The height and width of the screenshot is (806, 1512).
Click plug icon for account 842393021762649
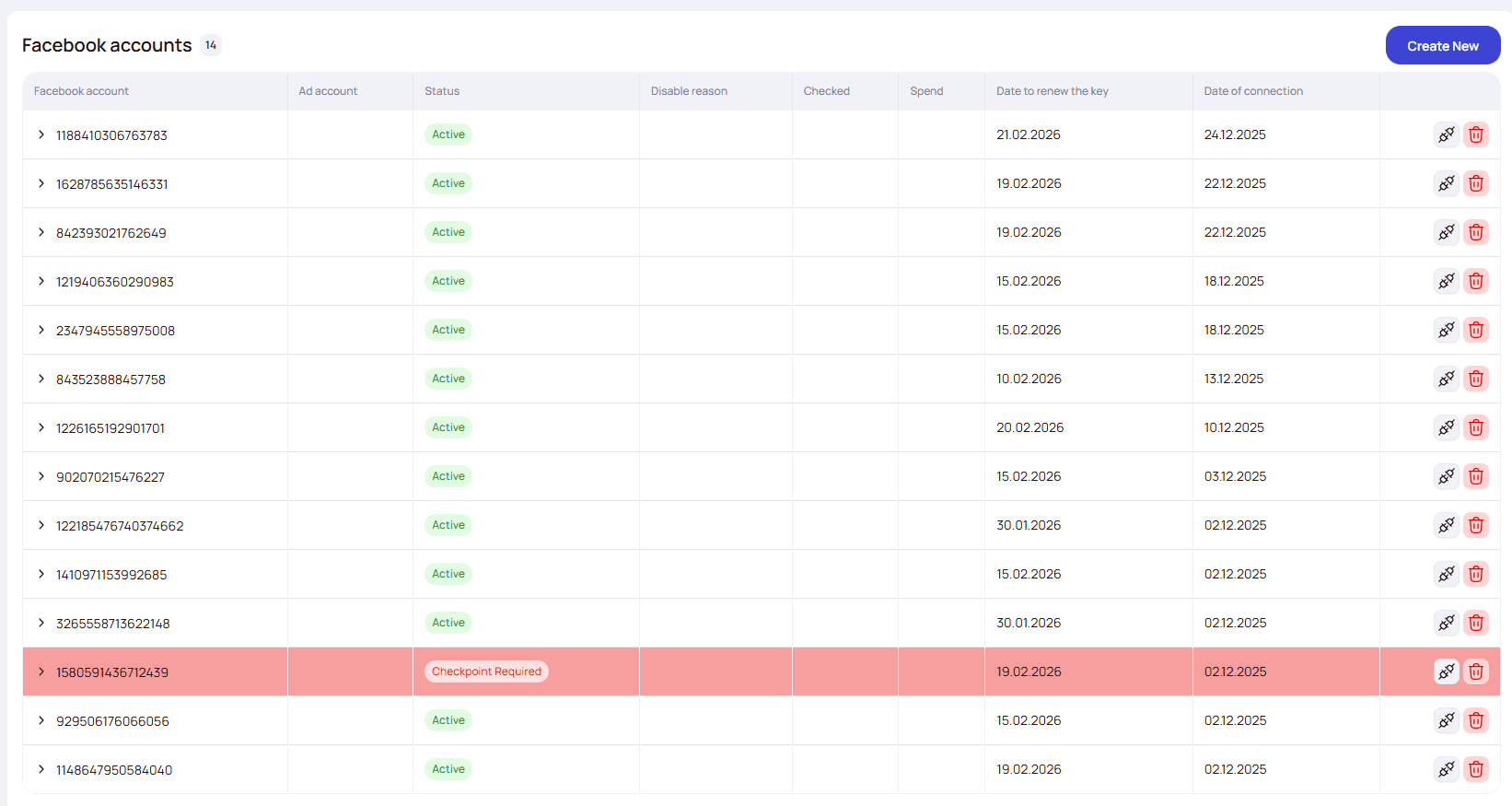(x=1447, y=232)
